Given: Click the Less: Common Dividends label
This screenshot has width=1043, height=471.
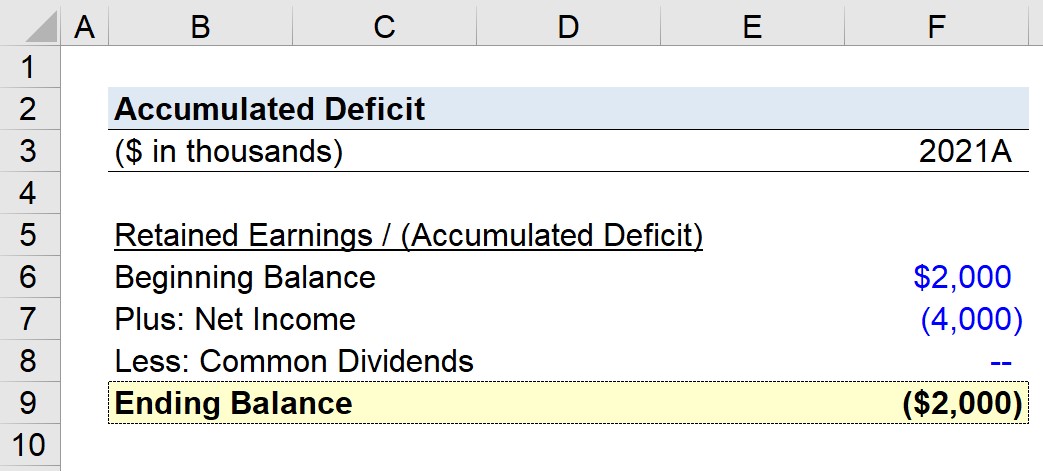Looking at the screenshot, I should 294,361.
